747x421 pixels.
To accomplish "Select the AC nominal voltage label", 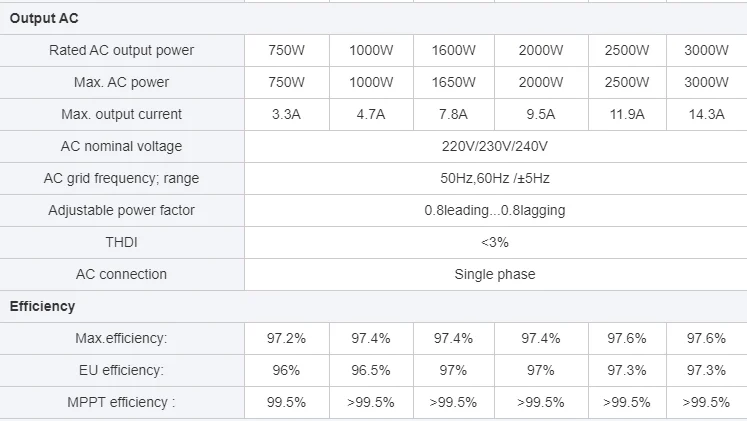I will tap(121, 146).
